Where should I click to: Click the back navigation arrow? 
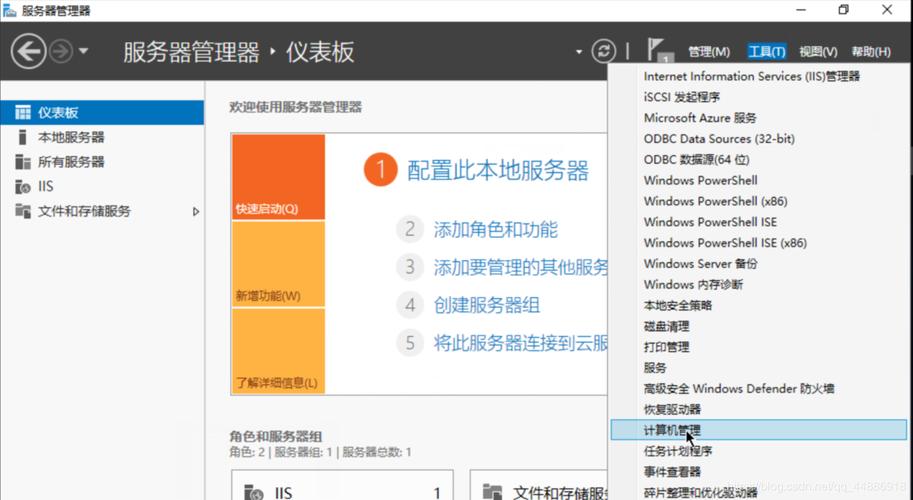(x=28, y=52)
